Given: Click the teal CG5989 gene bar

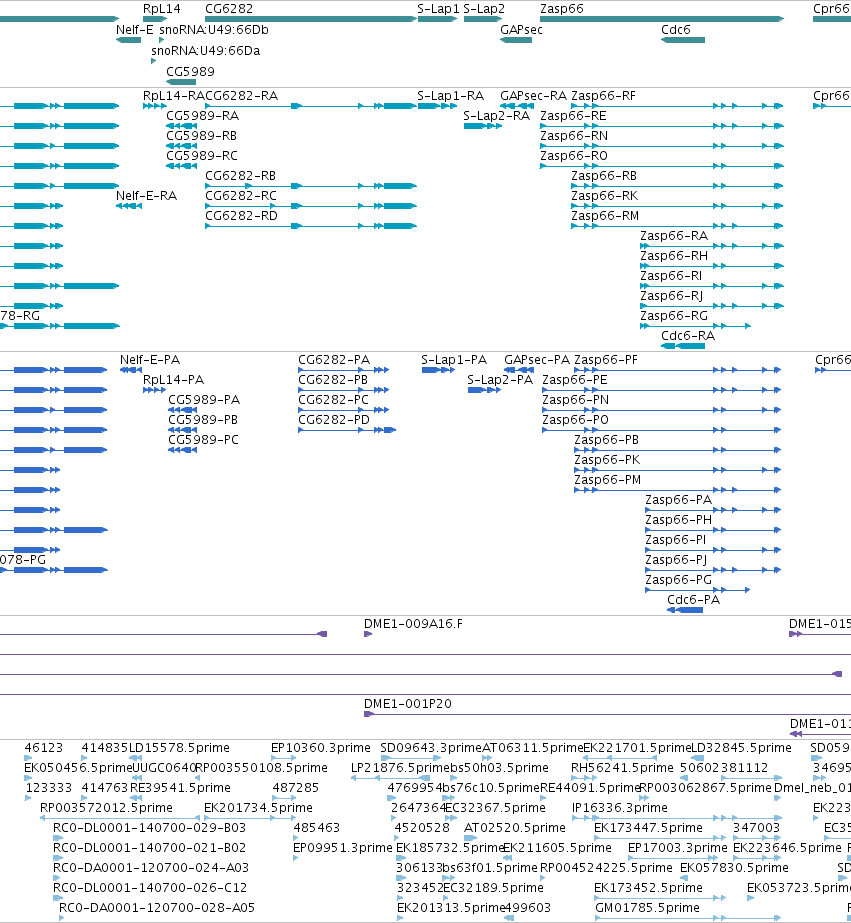Looking at the screenshot, I should point(181,82).
